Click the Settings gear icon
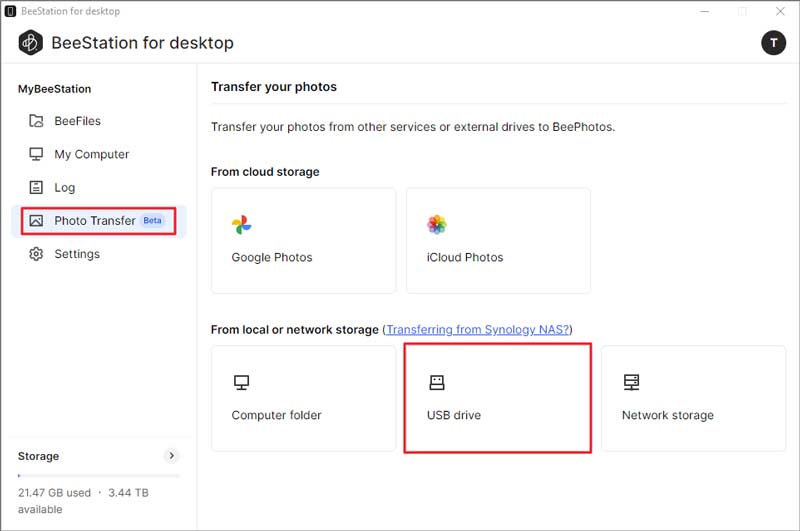Screen dimensions: 800x531 click(x=36, y=254)
